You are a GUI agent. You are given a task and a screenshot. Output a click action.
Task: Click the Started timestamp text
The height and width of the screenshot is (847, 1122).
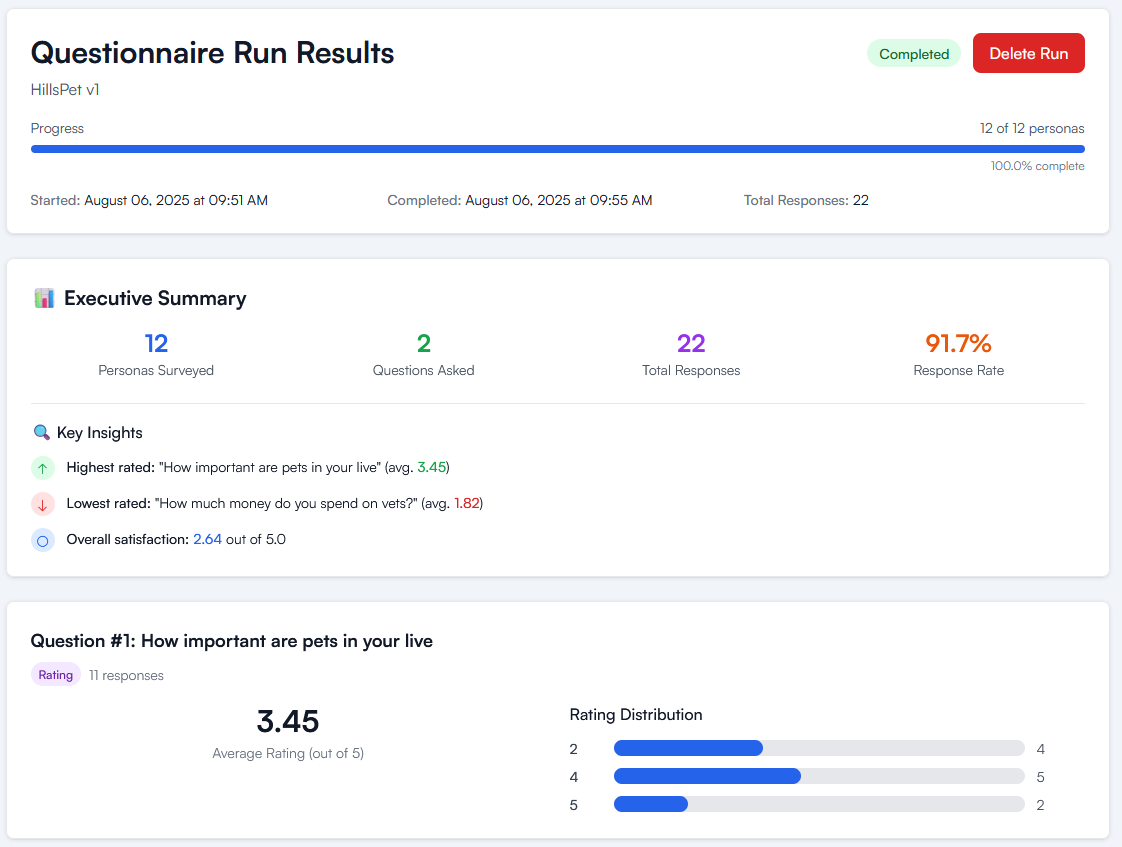[149, 200]
